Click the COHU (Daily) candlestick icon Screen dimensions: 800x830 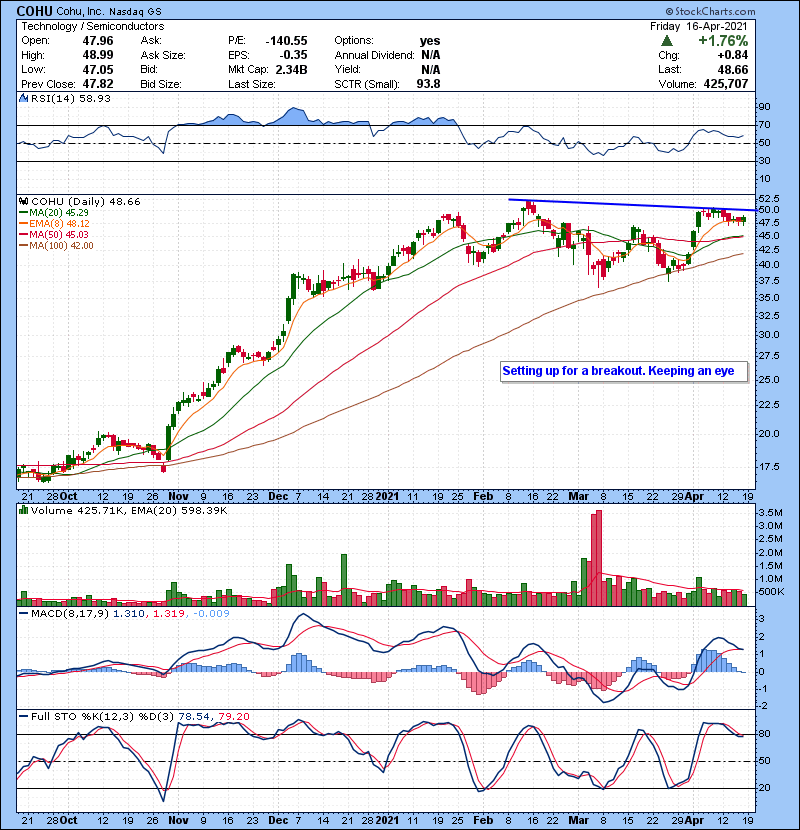pyautogui.click(x=23, y=201)
